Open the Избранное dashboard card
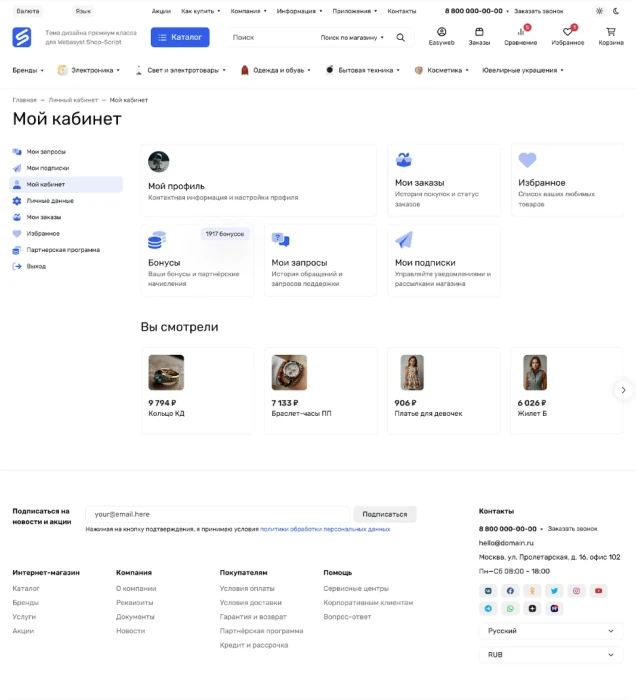The height and width of the screenshot is (700, 636). tap(567, 180)
